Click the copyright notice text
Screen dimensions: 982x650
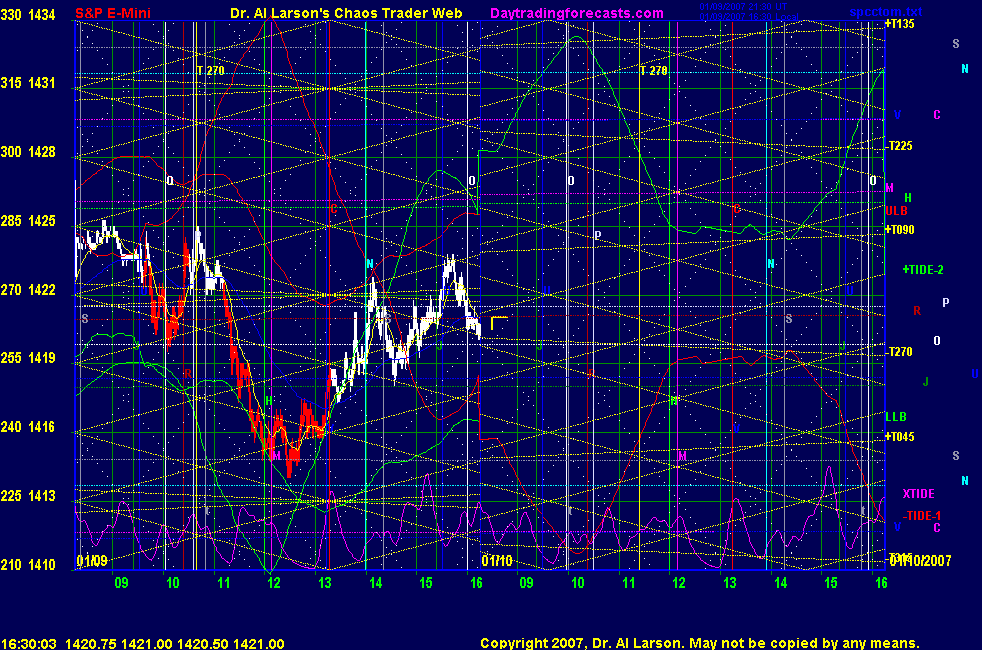pyautogui.click(x=700, y=643)
